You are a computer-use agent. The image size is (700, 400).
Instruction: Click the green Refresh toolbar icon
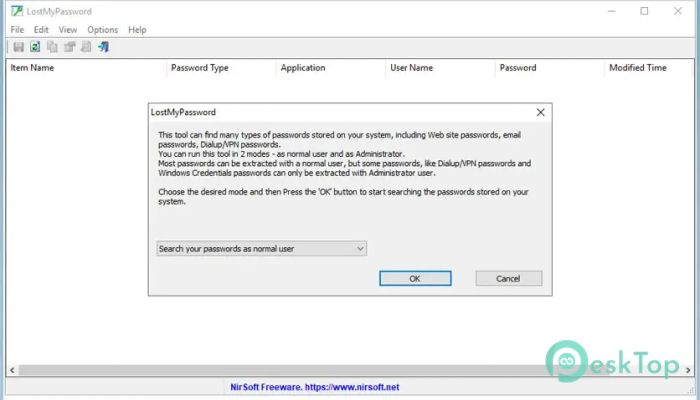coord(35,47)
